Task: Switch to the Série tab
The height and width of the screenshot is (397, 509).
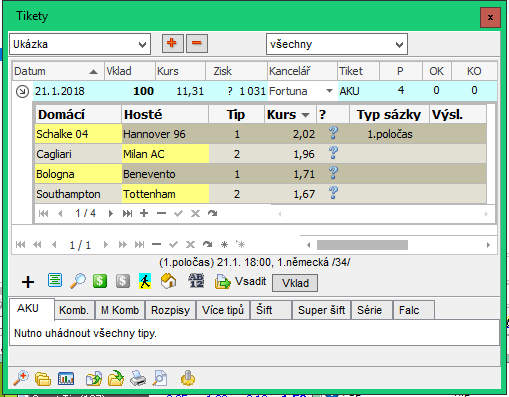Action: [371, 310]
